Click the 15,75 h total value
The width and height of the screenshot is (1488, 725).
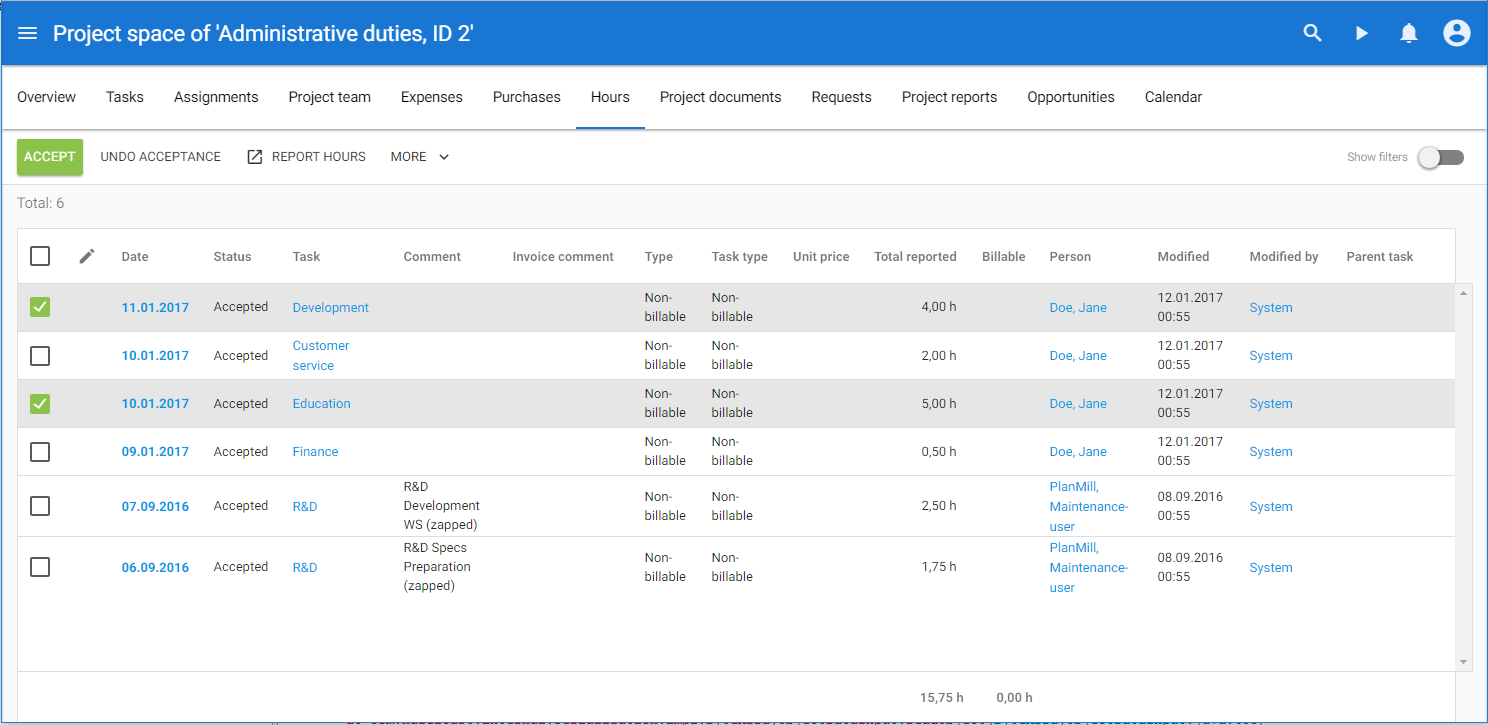click(x=942, y=698)
